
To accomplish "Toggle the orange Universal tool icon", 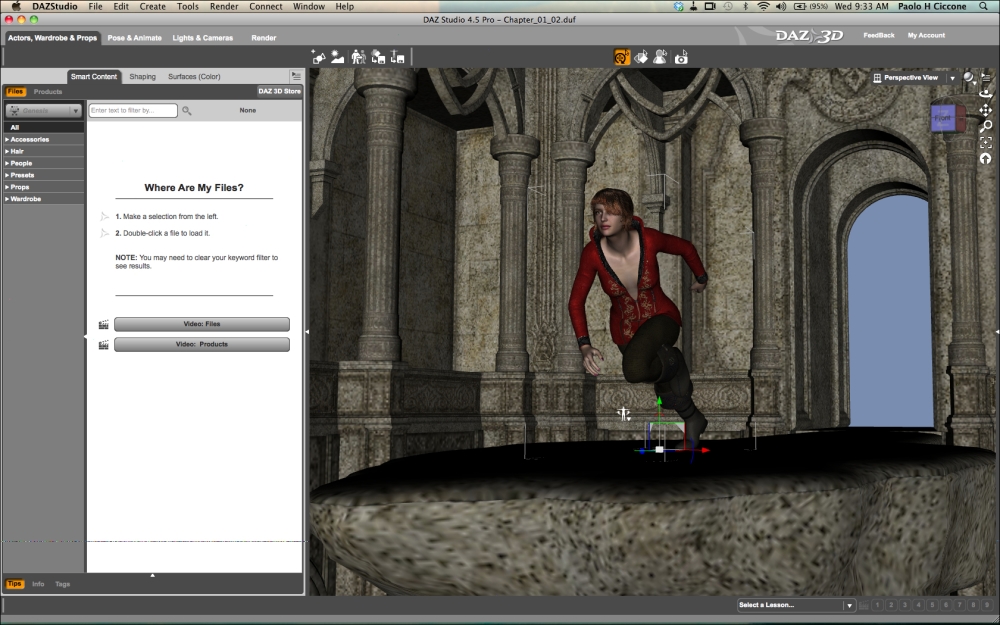I will [x=622, y=57].
